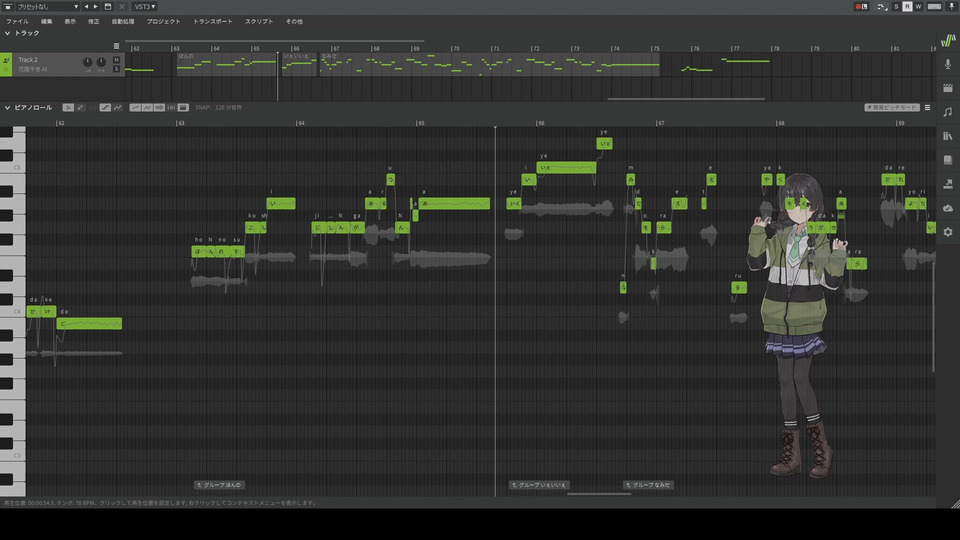Toggle pitch curve display in piano roll
960x540 pixels.
(x=135, y=108)
